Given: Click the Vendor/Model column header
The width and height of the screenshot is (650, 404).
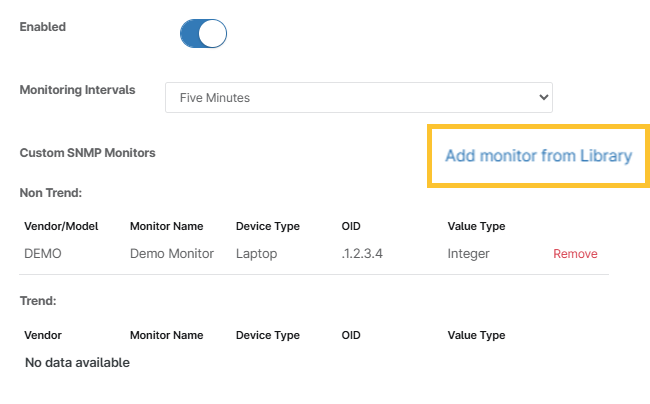Looking at the screenshot, I should pyautogui.click(x=61, y=226).
